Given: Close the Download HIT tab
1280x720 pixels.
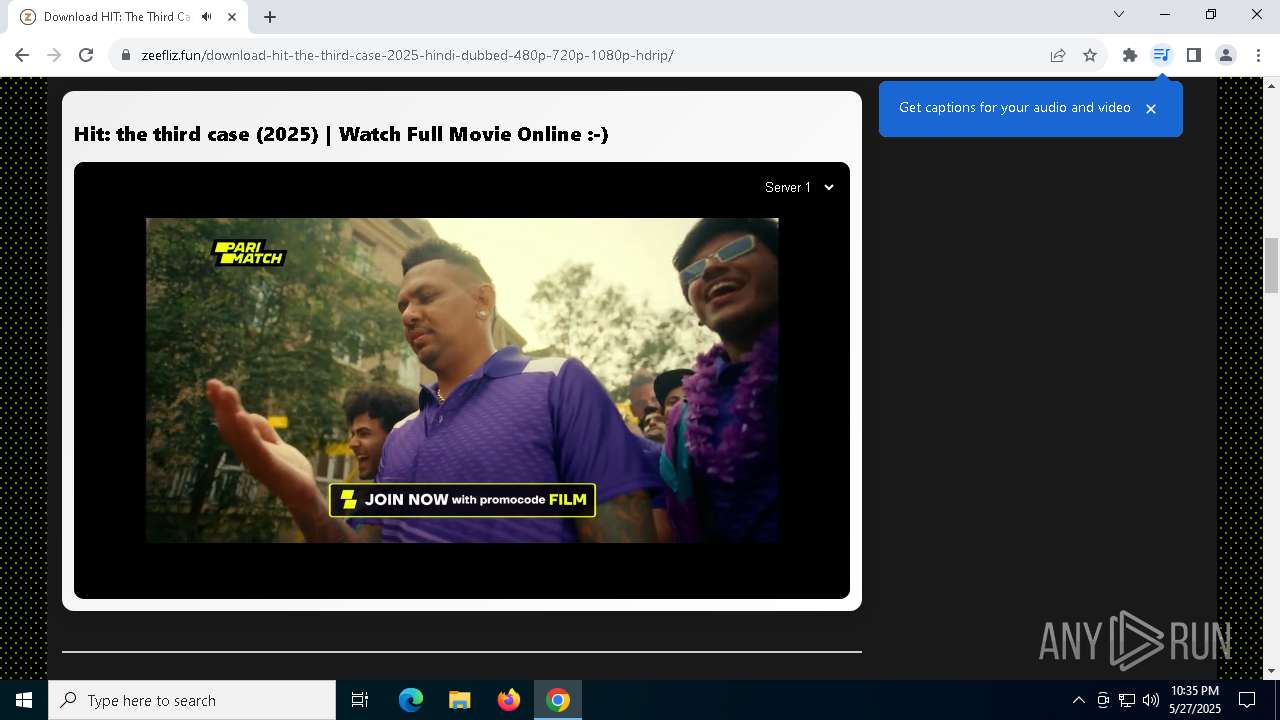Looking at the screenshot, I should pyautogui.click(x=233, y=17).
